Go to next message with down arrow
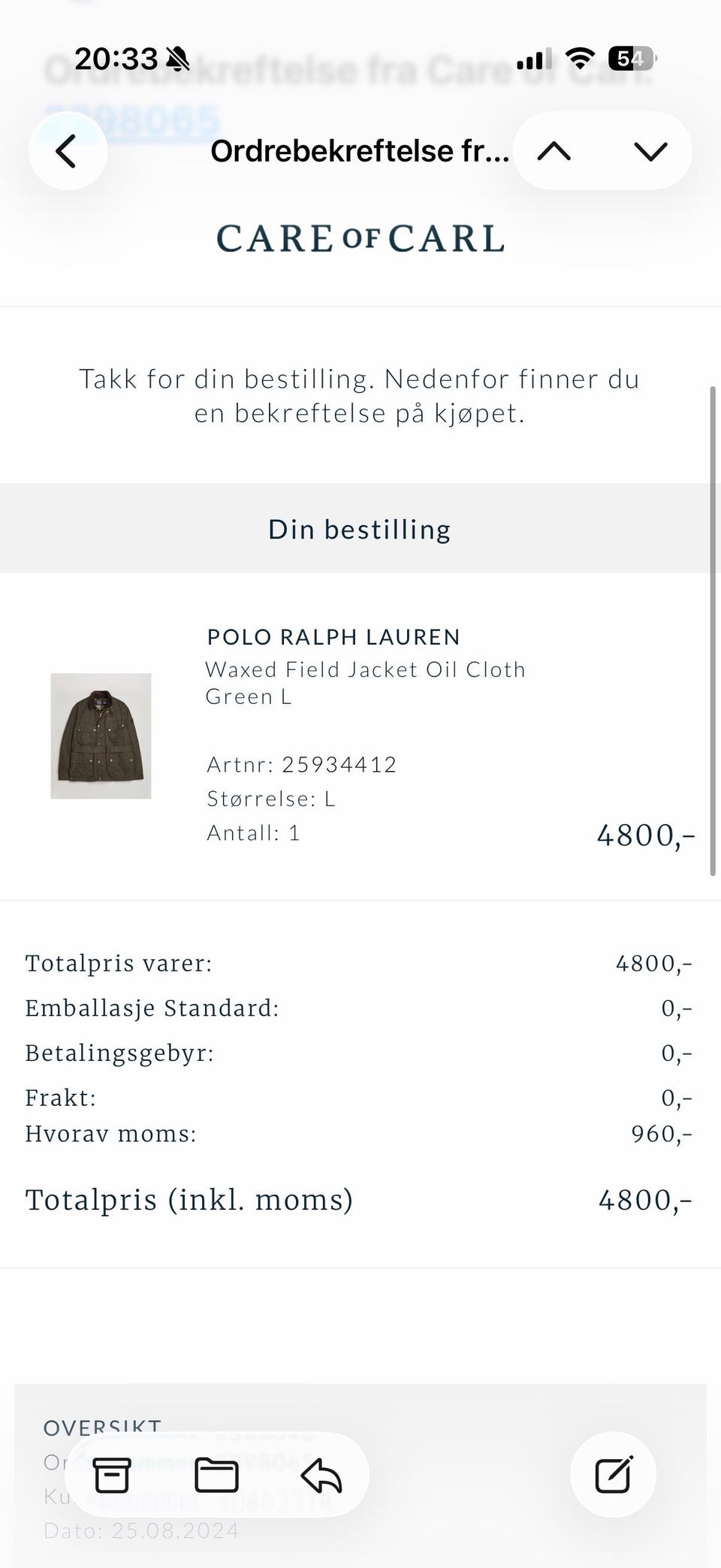This screenshot has height=1568, width=721. coord(650,151)
